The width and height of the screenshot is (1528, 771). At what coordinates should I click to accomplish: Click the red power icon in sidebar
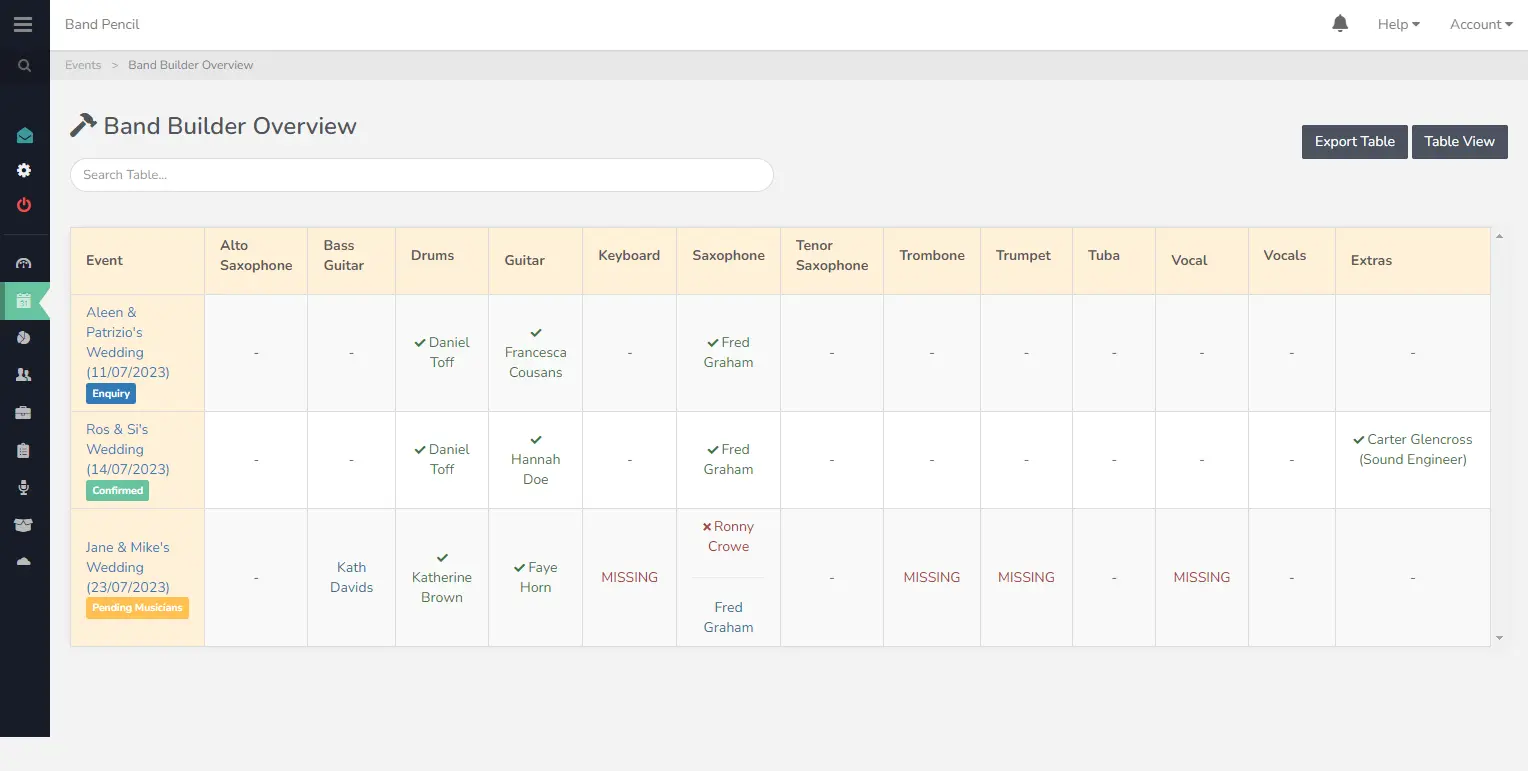click(24, 205)
